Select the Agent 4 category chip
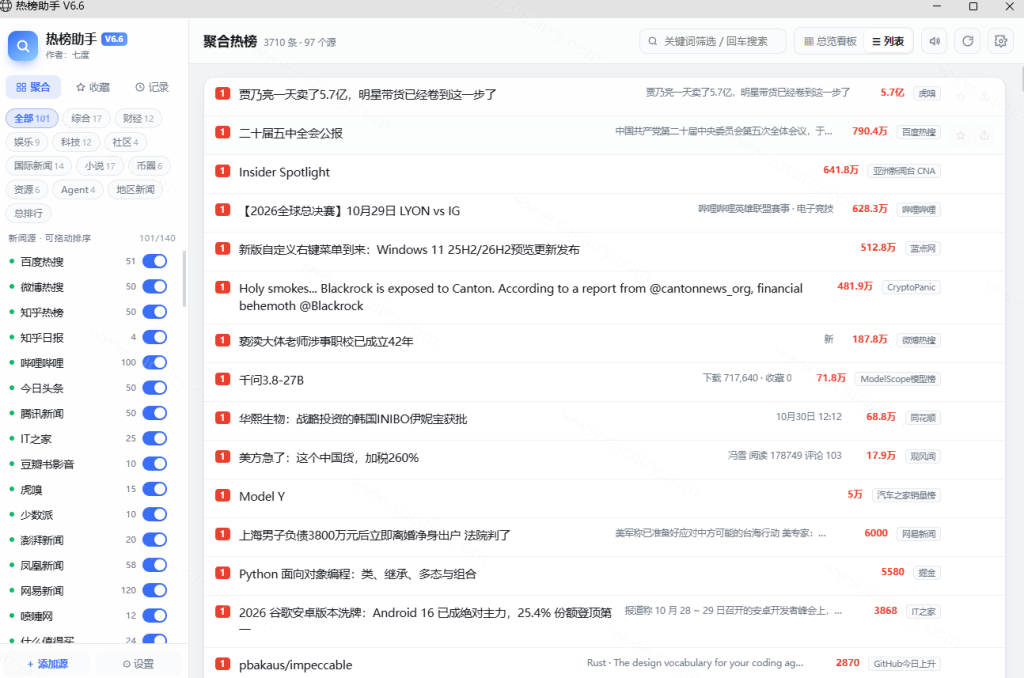The height and width of the screenshot is (678, 1024). 78,189
